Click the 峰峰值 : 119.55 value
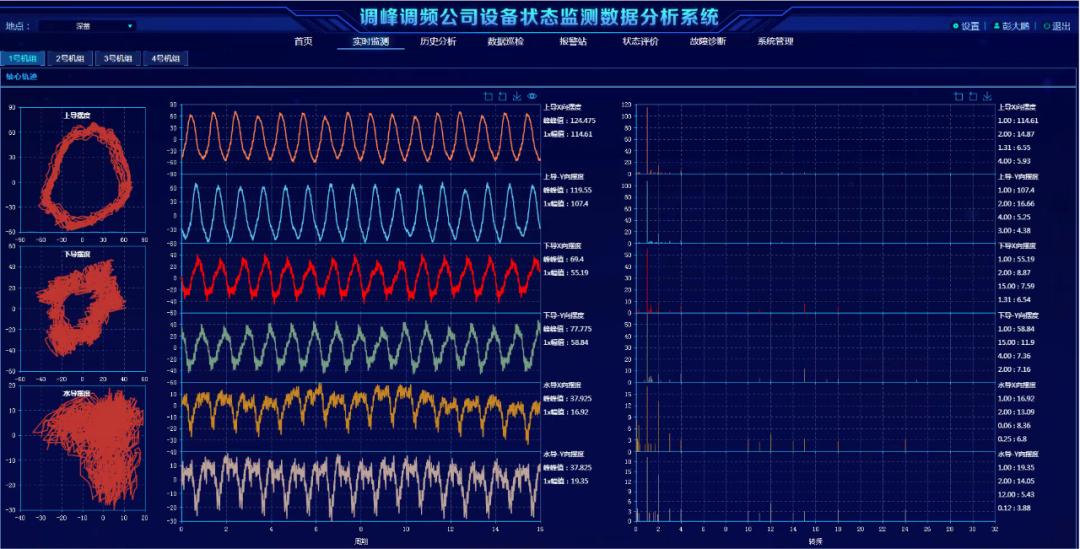The image size is (1080, 549). click(x=568, y=190)
